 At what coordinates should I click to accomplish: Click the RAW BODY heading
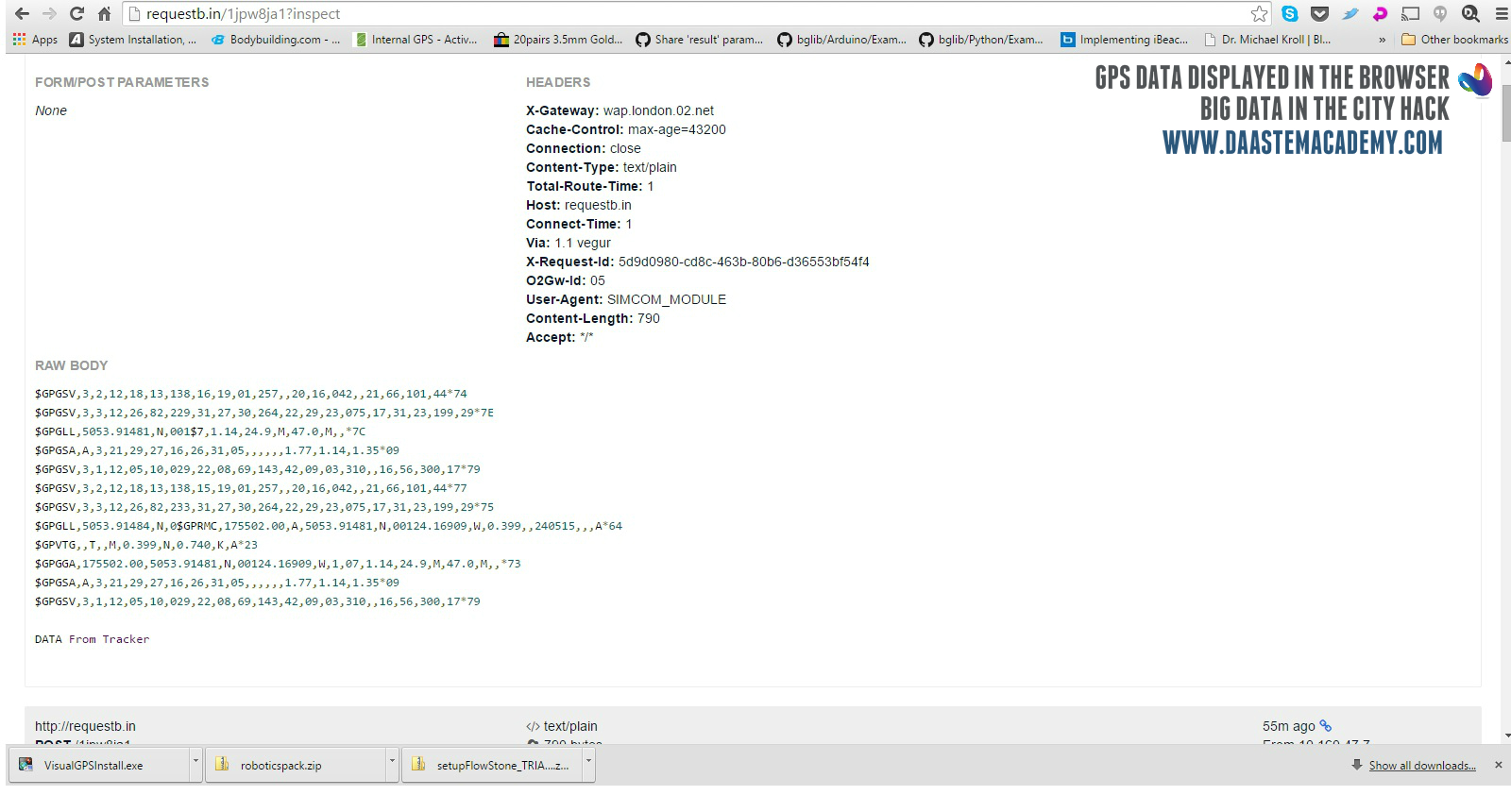(72, 365)
